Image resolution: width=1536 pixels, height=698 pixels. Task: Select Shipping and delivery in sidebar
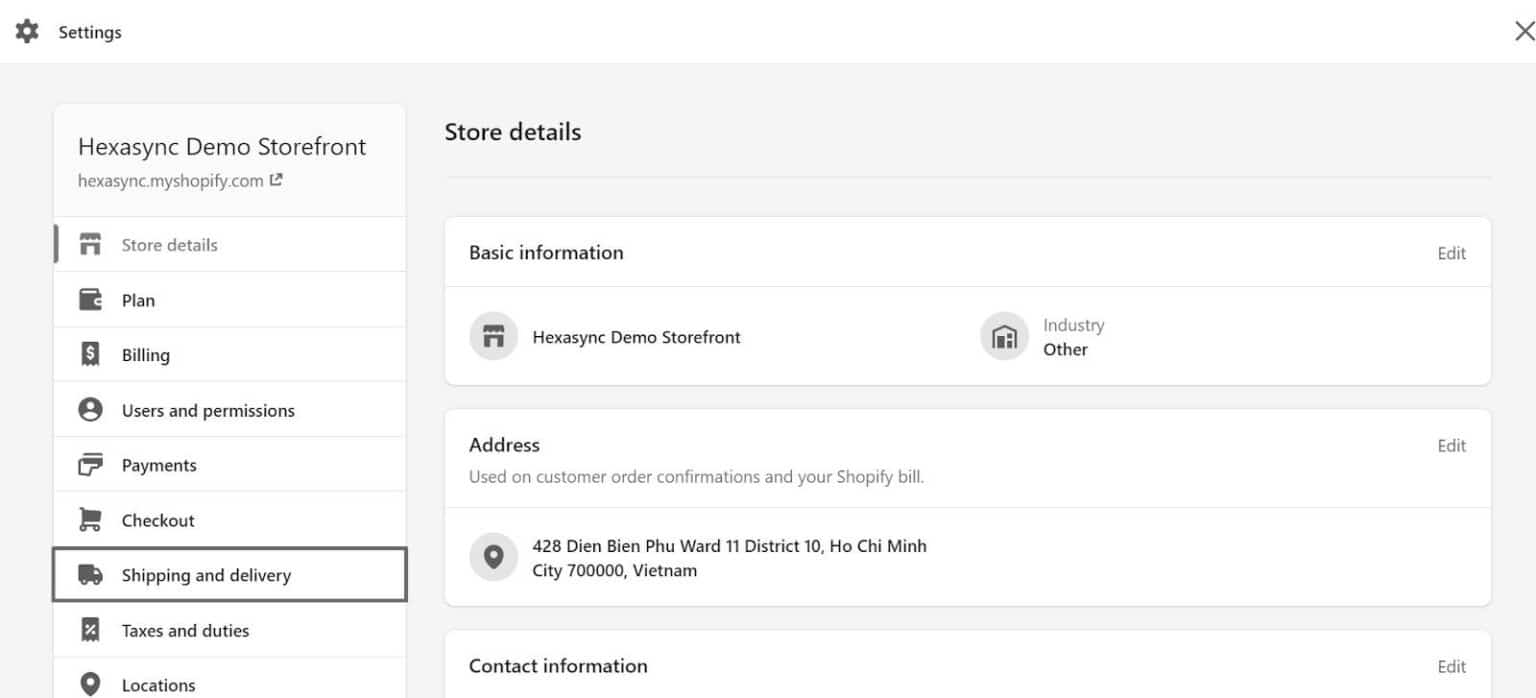click(x=206, y=574)
